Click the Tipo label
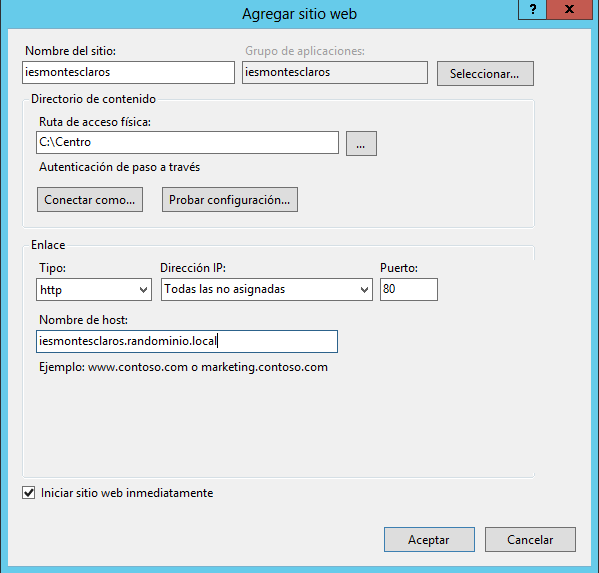This screenshot has width=599, height=573. click(x=52, y=268)
